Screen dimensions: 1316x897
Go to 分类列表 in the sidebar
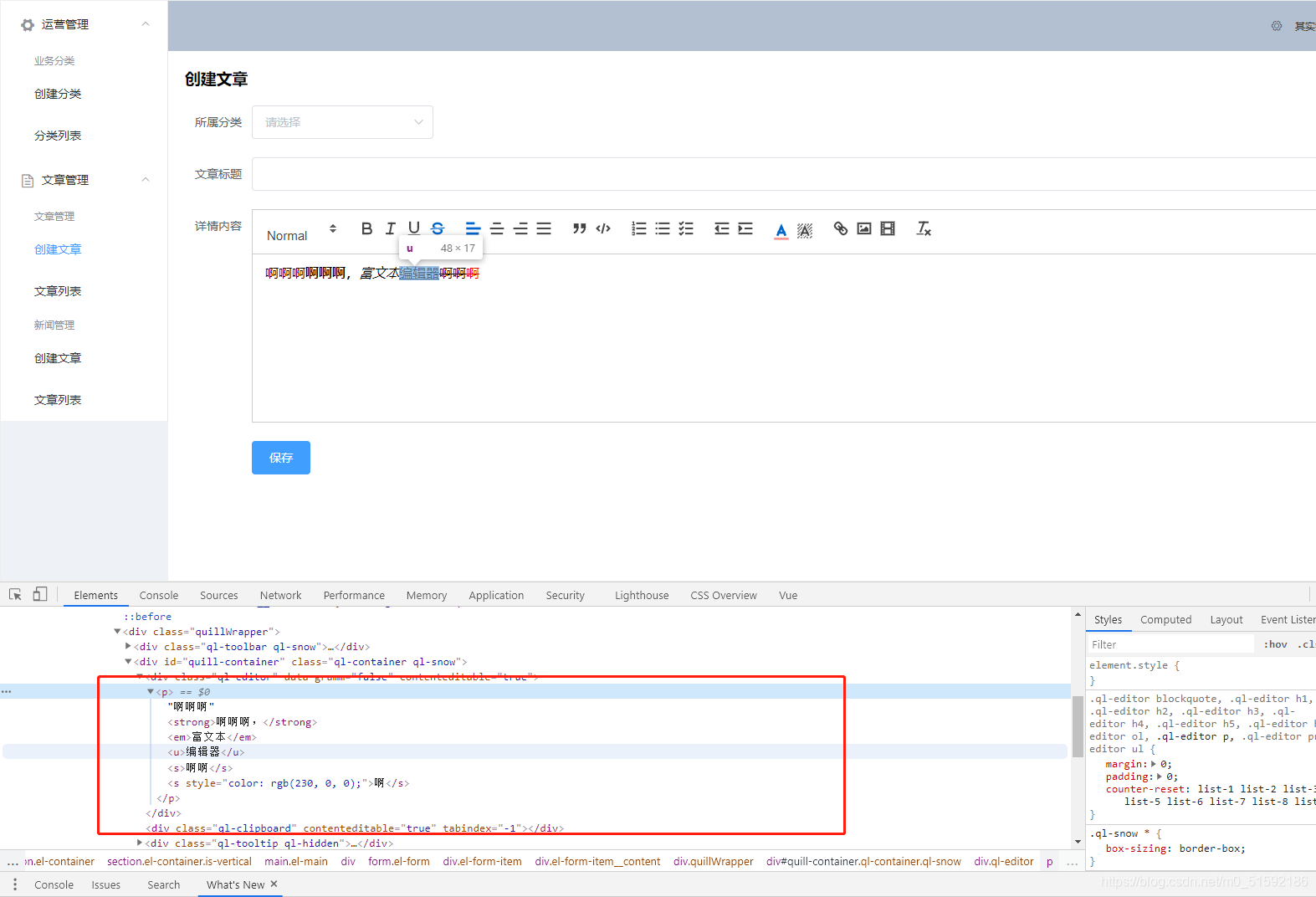[58, 136]
